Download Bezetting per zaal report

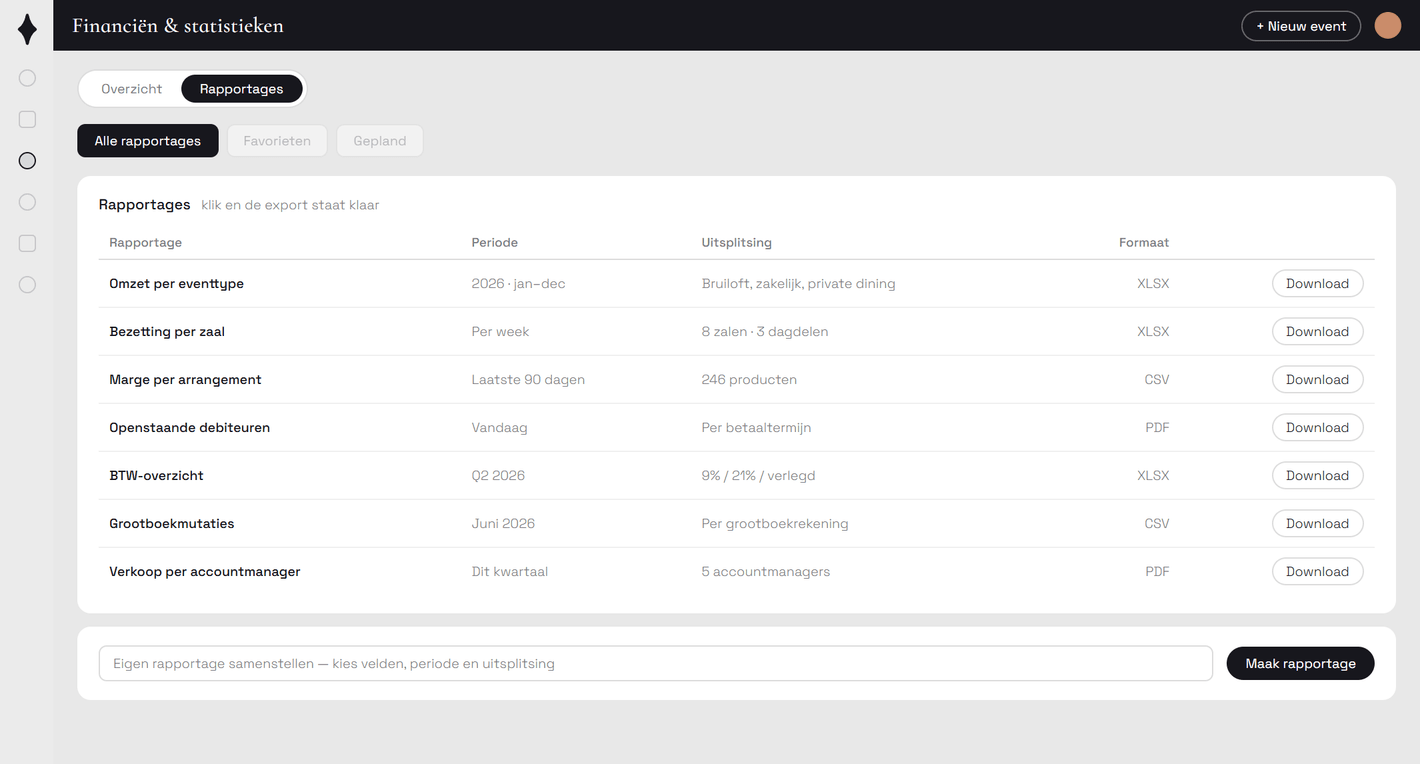pyautogui.click(x=1317, y=332)
